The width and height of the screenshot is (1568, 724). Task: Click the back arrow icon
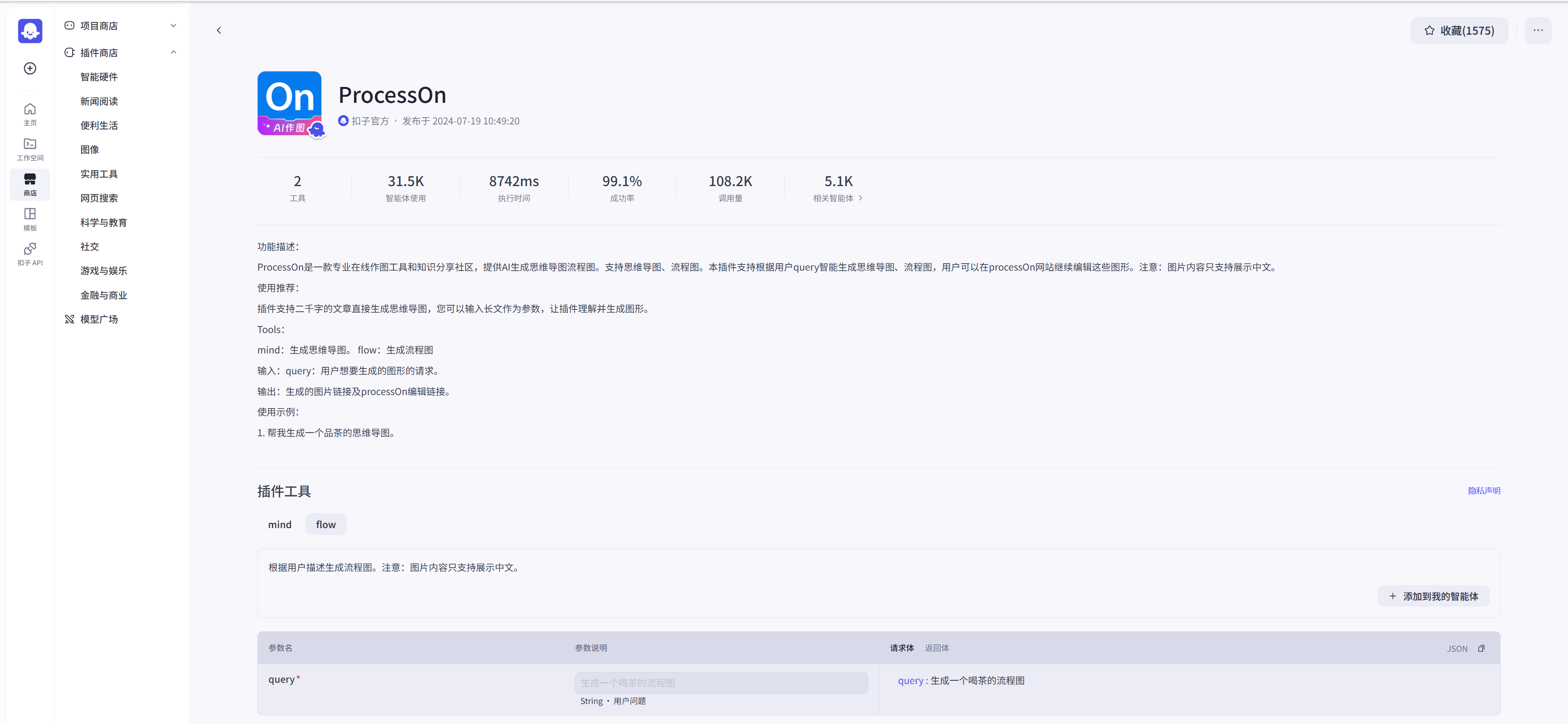(x=219, y=31)
